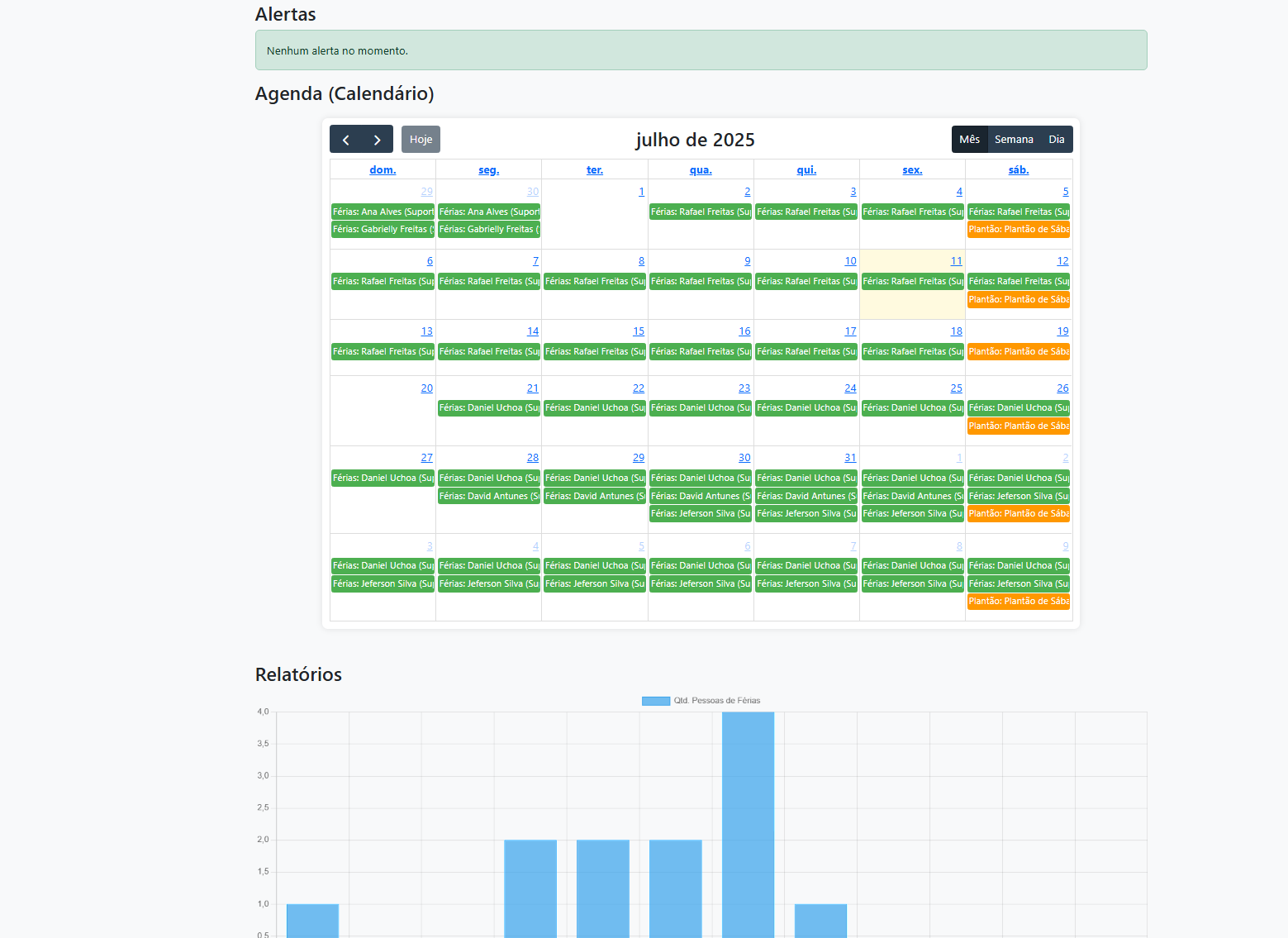Open Plantão de Sábado event on day 26
Screen dimensions: 1288x938
click(x=1019, y=426)
